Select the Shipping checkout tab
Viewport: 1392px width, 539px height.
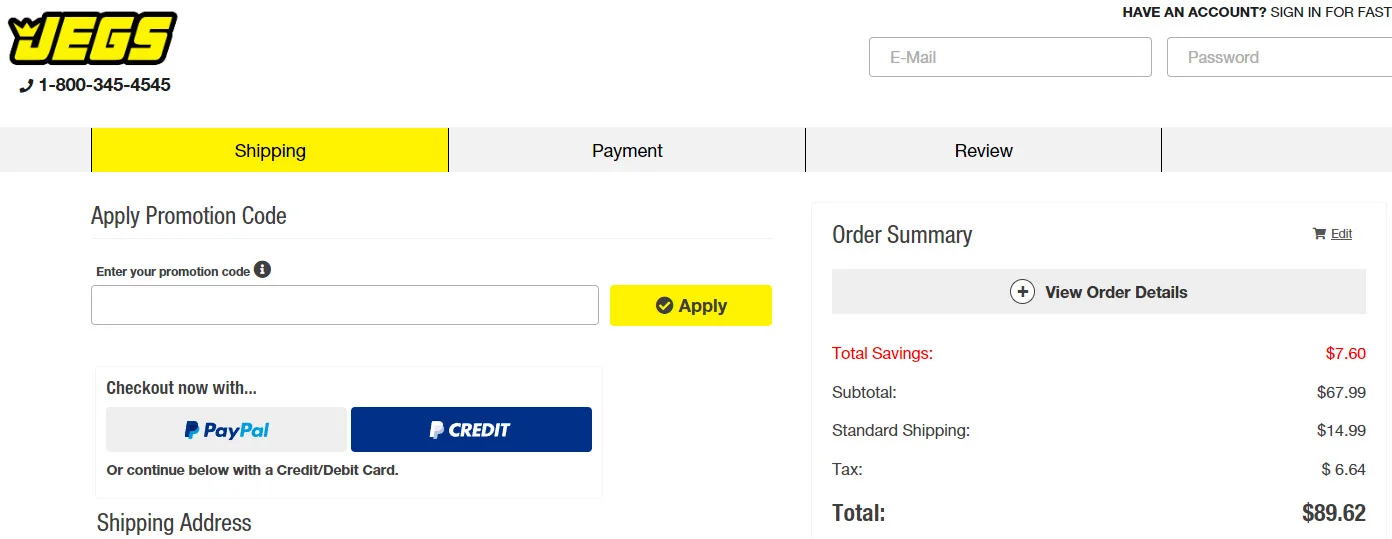coord(270,151)
